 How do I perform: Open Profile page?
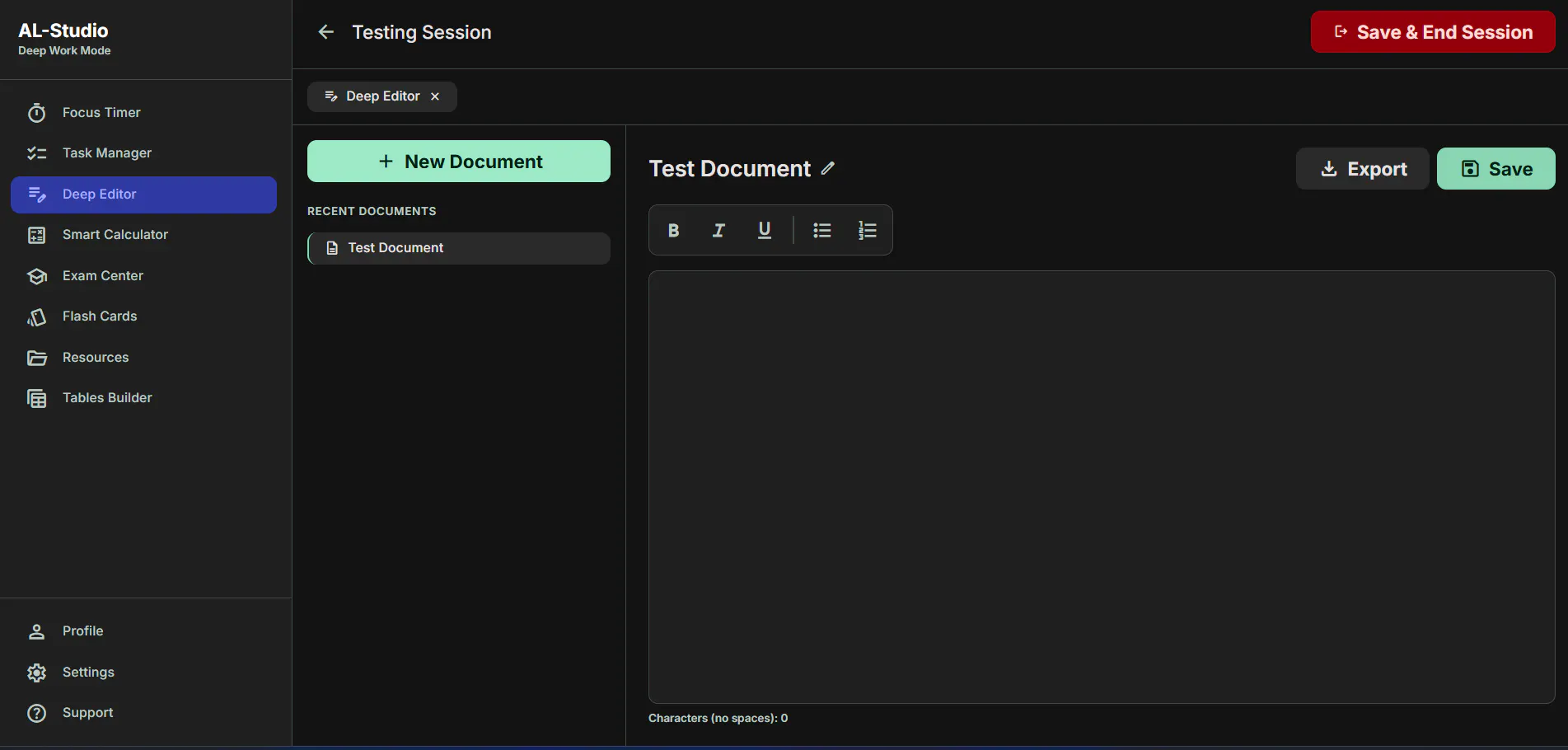click(x=143, y=631)
